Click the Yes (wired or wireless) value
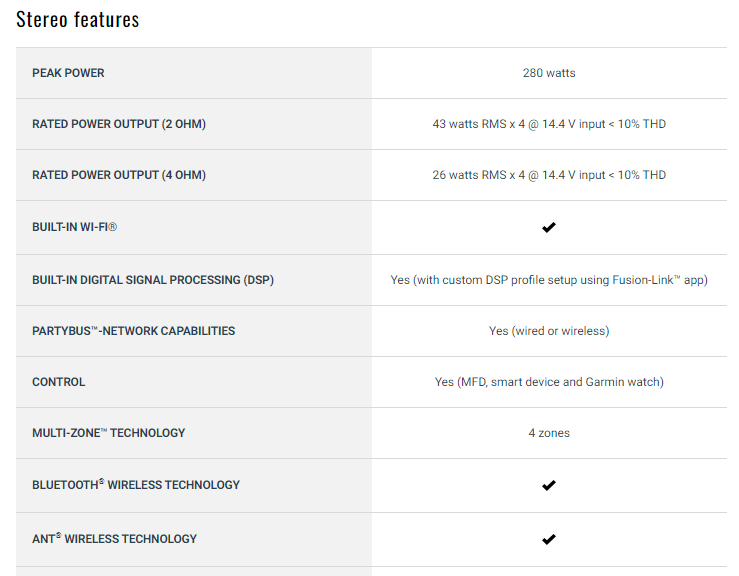 pyautogui.click(x=549, y=331)
